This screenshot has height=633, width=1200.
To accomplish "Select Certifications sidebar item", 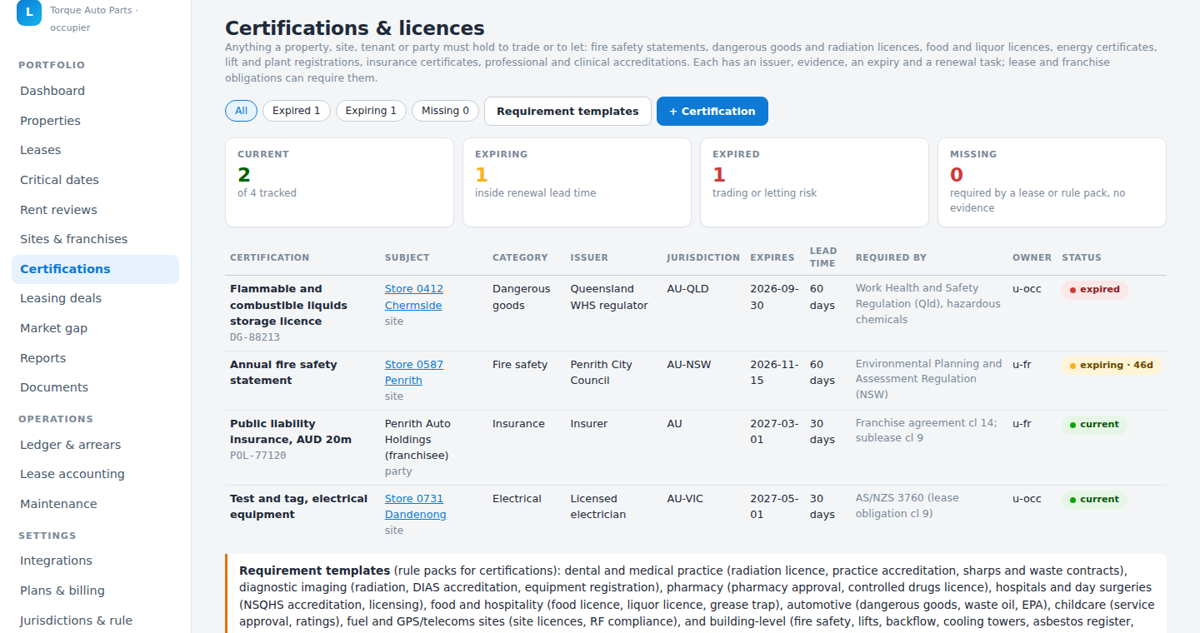I will 95,269.
